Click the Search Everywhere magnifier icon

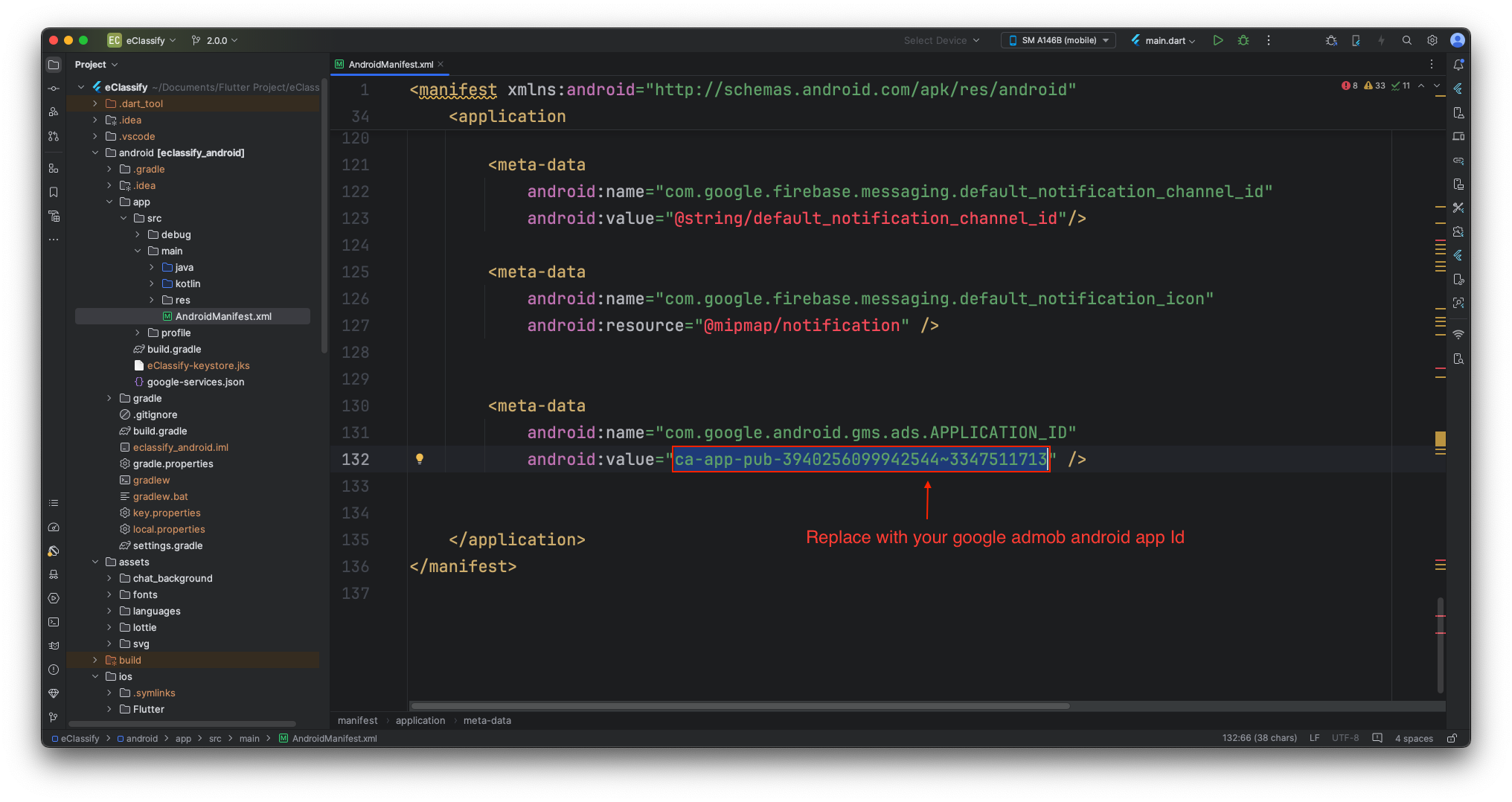pyautogui.click(x=1406, y=40)
